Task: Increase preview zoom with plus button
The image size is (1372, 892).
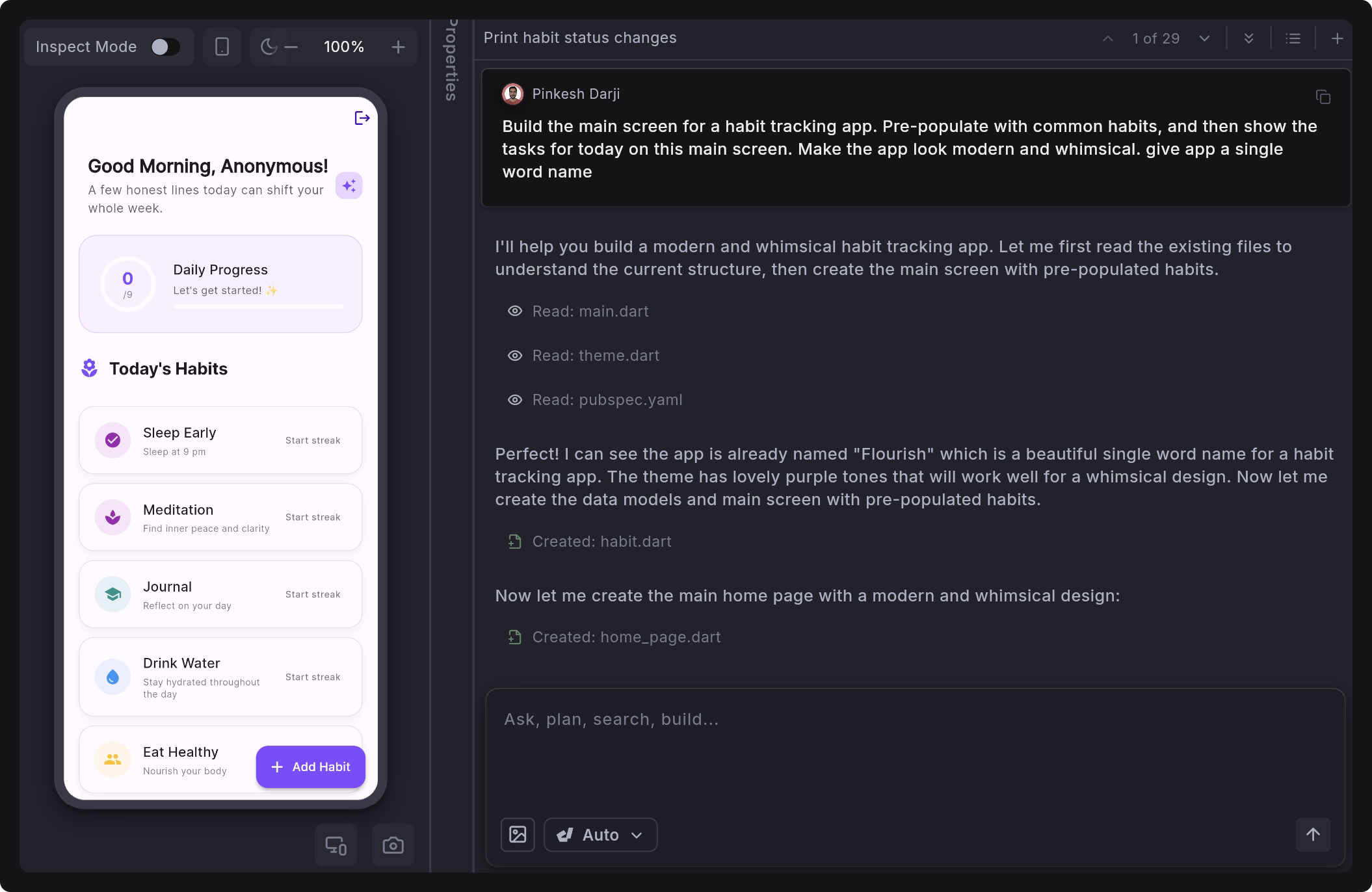Action: 398,47
